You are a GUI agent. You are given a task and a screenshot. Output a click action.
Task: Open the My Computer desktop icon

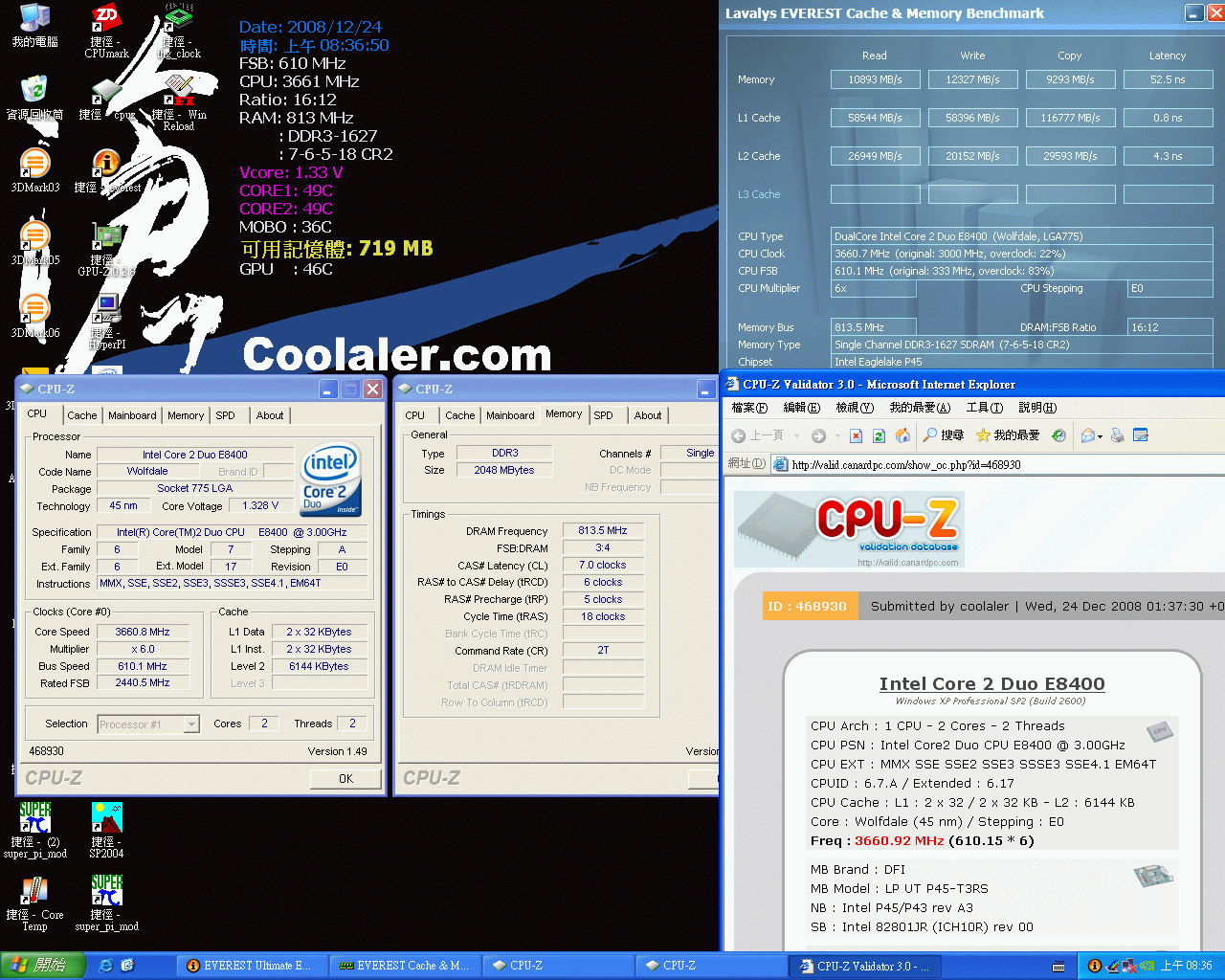(34, 25)
